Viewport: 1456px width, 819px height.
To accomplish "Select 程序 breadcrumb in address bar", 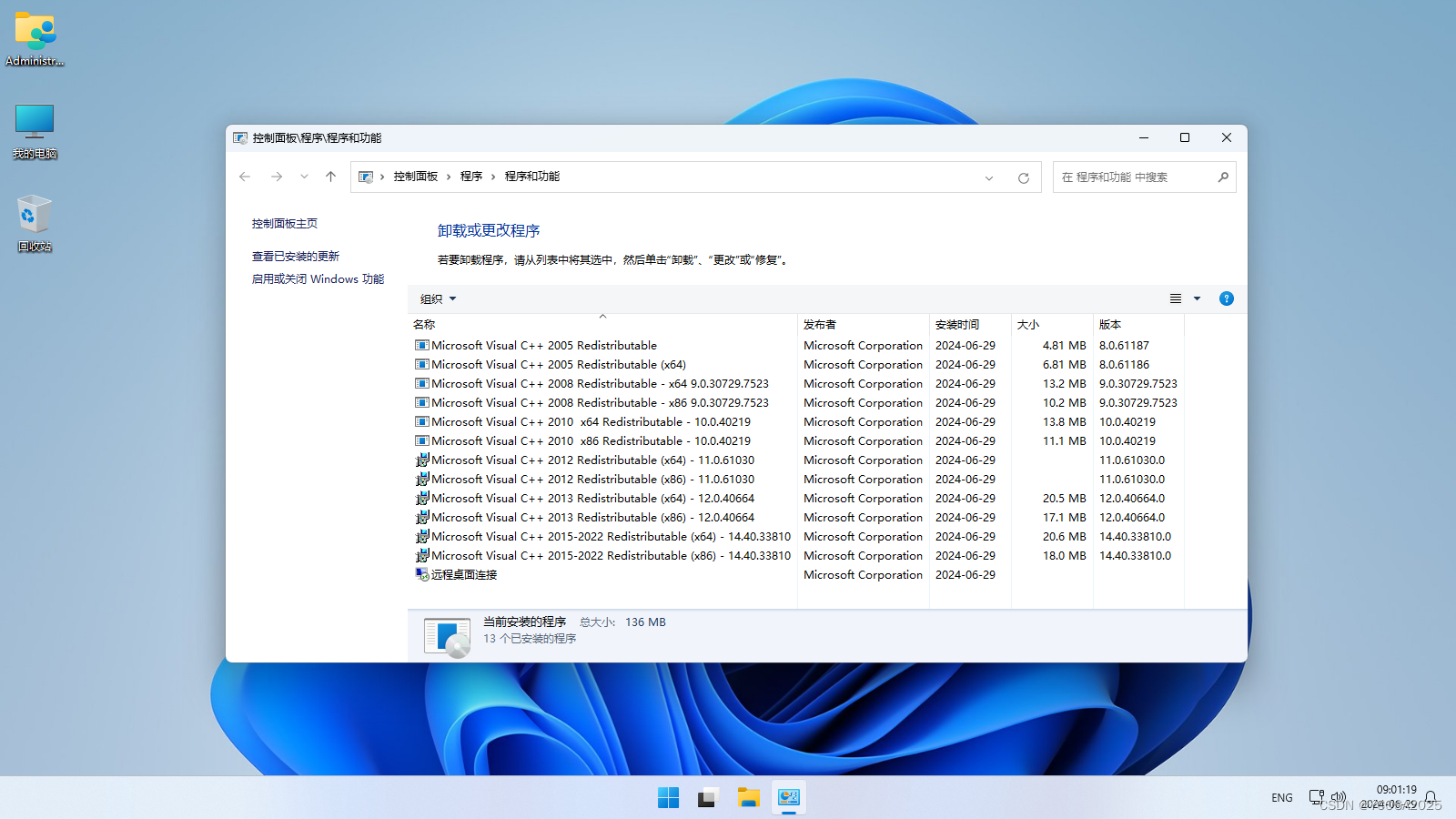I will click(471, 177).
